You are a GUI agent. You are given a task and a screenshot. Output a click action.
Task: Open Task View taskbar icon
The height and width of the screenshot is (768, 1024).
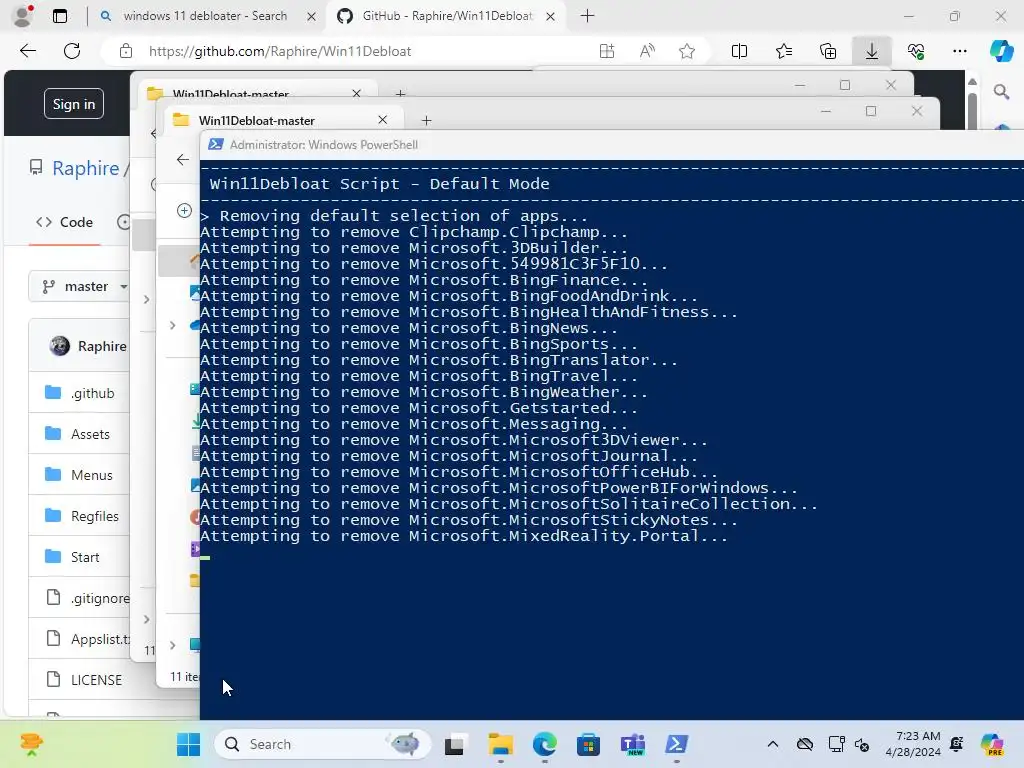coord(455,744)
